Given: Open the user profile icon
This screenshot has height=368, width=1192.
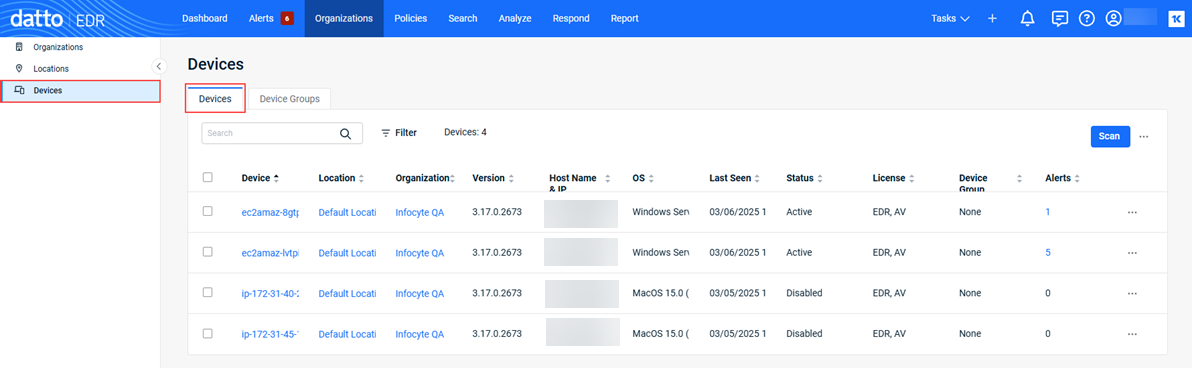Looking at the screenshot, I should click(1114, 18).
